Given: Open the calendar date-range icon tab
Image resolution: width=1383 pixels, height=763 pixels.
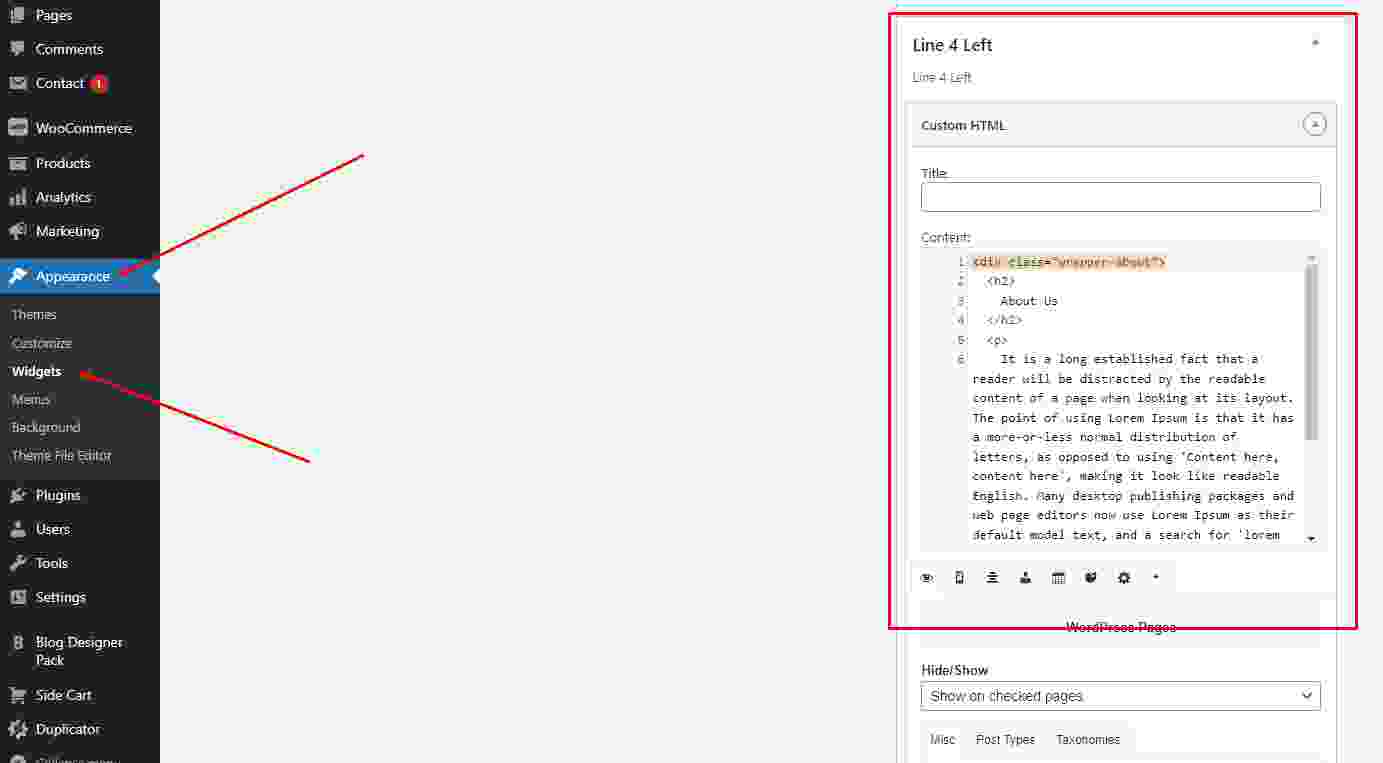Looking at the screenshot, I should click(1058, 578).
